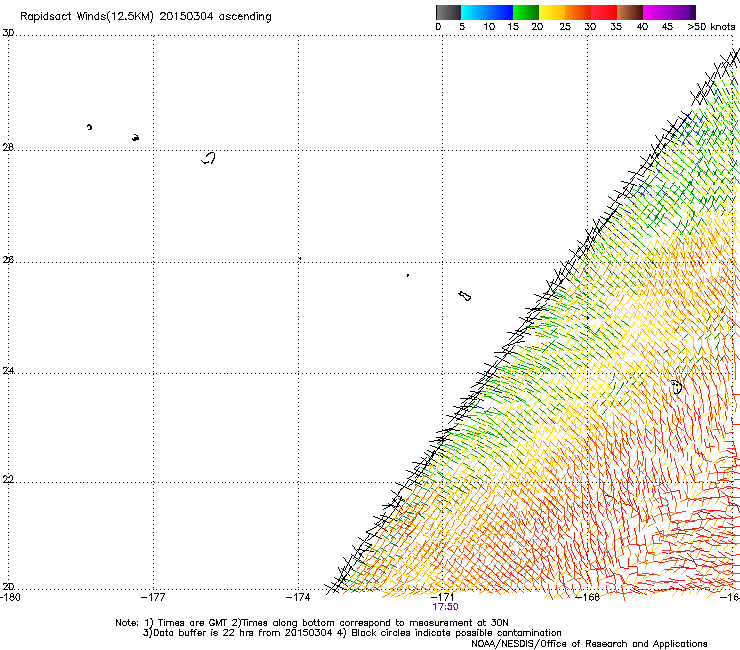Click the '24' latitude axis label
740x650 pixels.
click(x=8, y=371)
